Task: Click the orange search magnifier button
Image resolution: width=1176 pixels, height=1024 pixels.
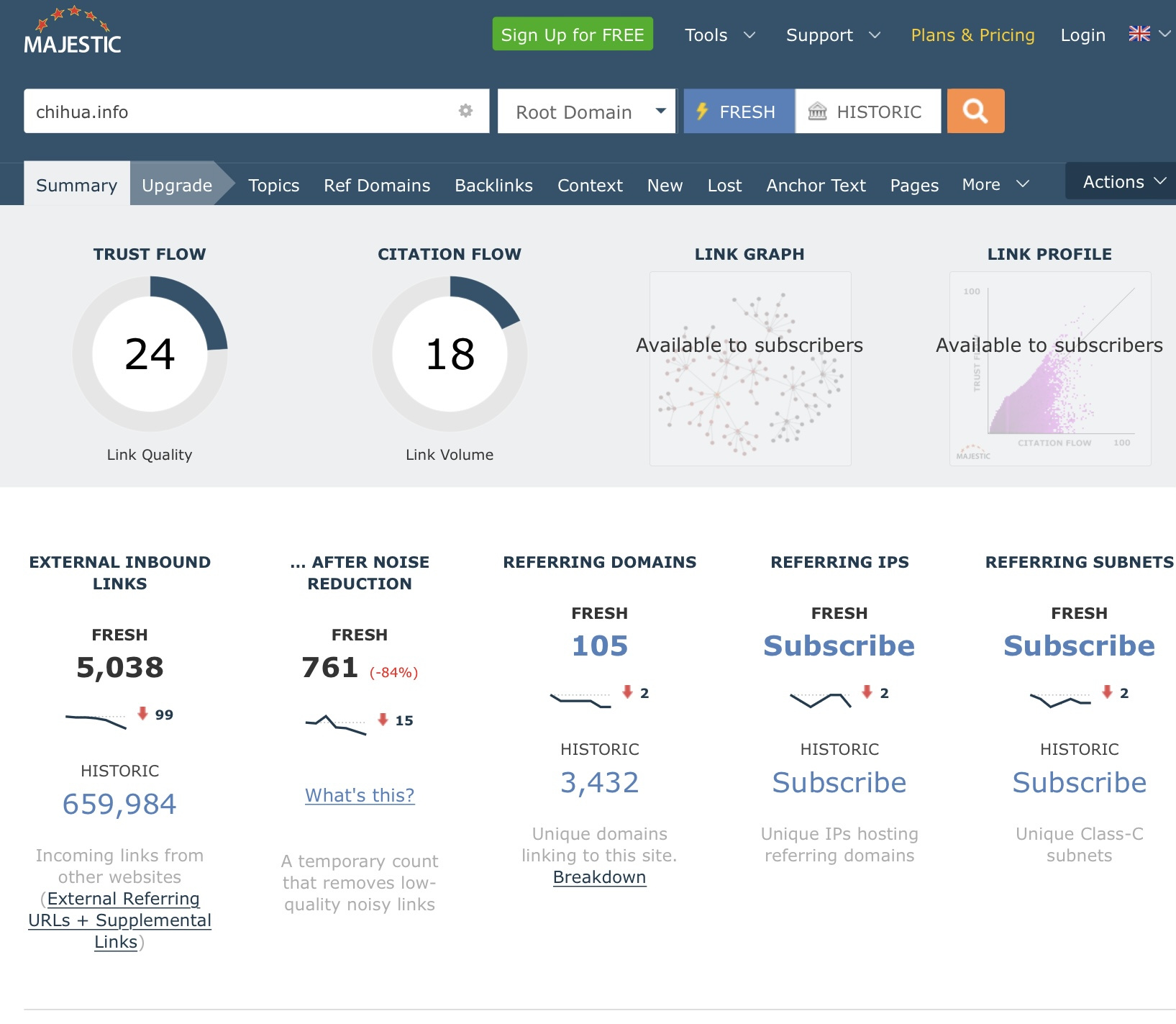Action: coord(975,111)
